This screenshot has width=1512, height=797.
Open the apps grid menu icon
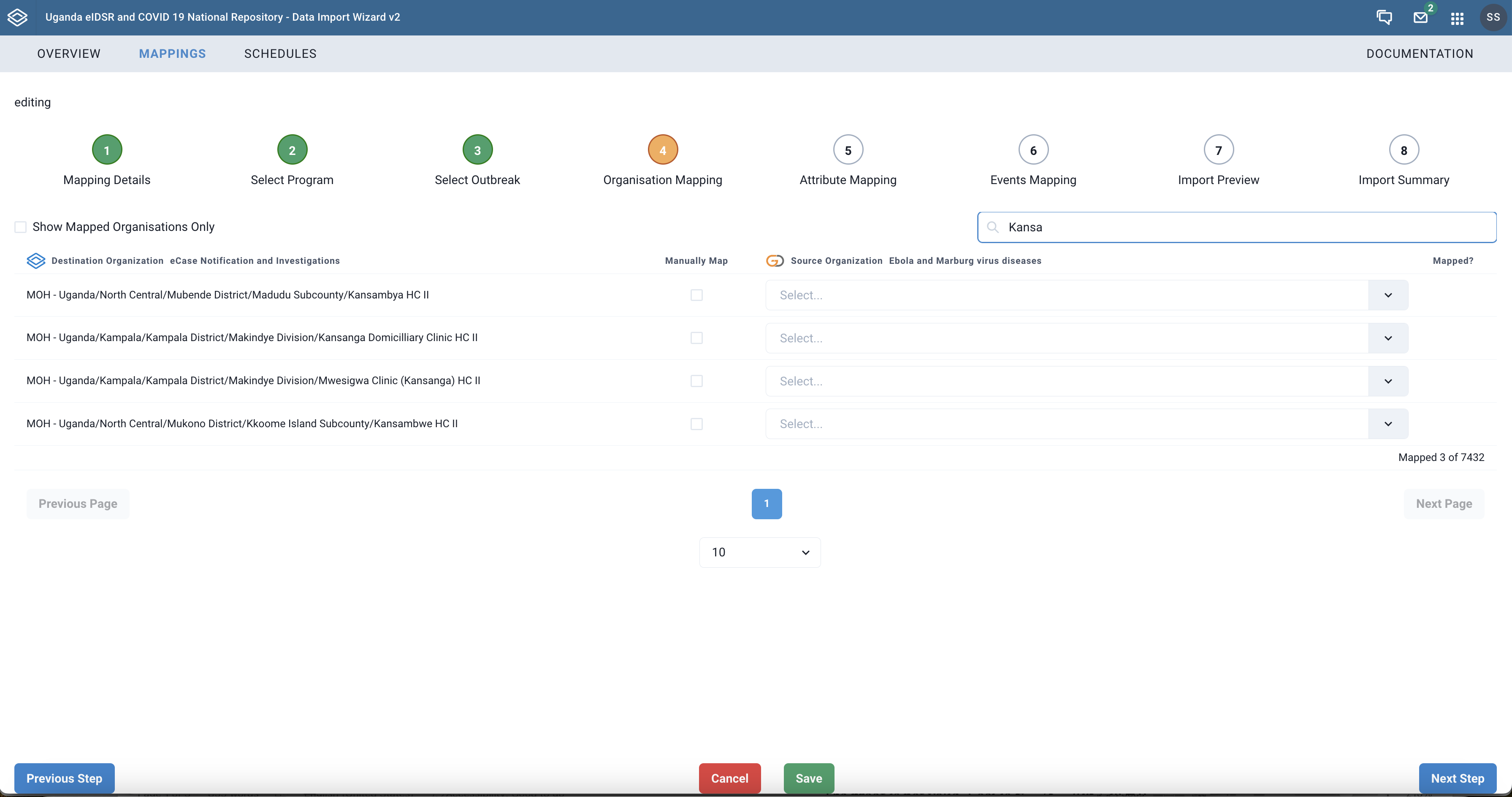[1457, 18]
